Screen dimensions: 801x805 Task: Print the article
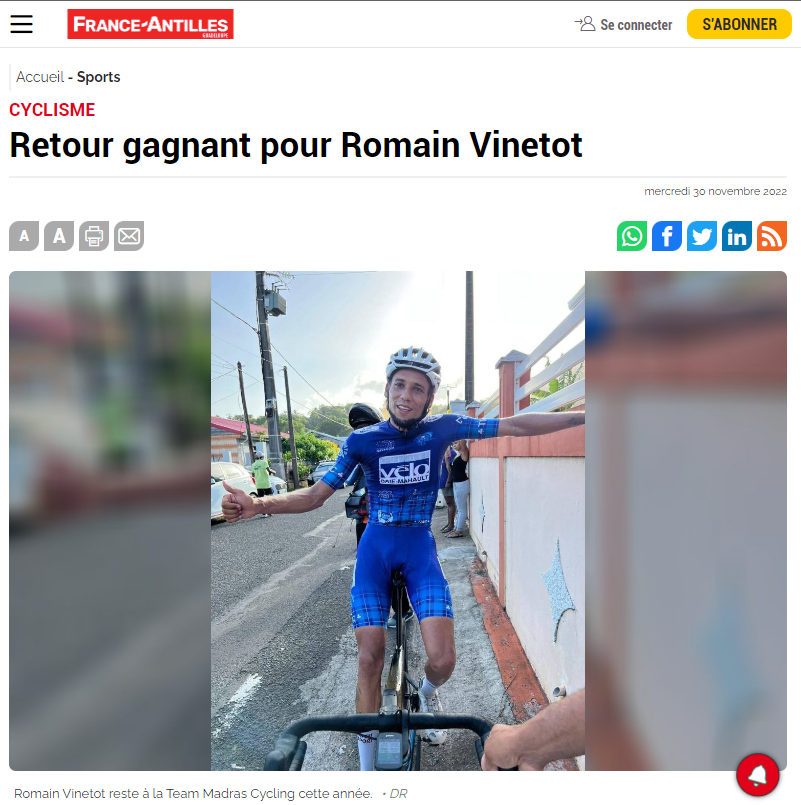point(94,236)
